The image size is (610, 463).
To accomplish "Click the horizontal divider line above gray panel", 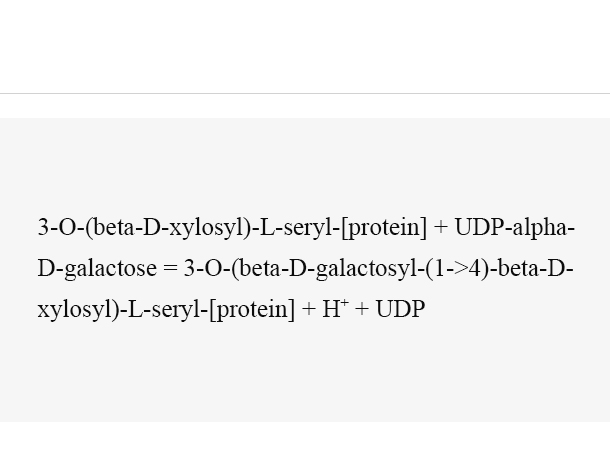I will pos(305,93).
